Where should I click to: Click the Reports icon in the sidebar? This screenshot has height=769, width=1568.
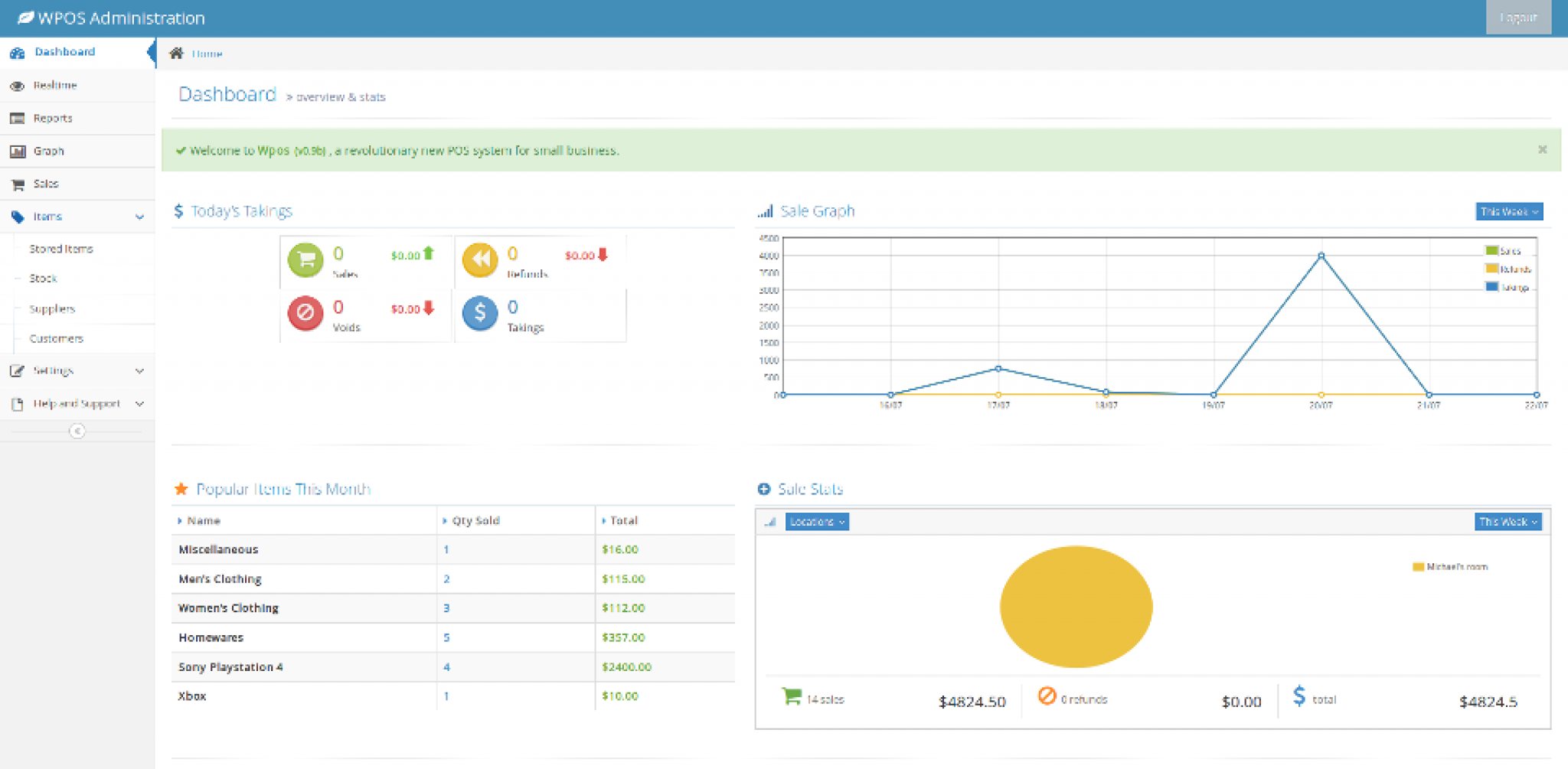[x=17, y=118]
